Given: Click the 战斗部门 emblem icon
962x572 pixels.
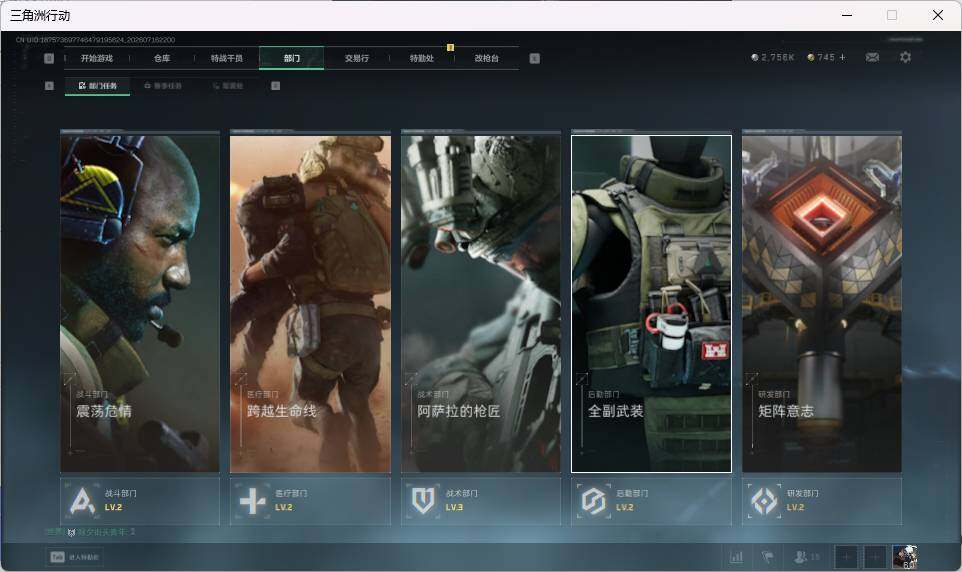Looking at the screenshot, I should pos(82,501).
